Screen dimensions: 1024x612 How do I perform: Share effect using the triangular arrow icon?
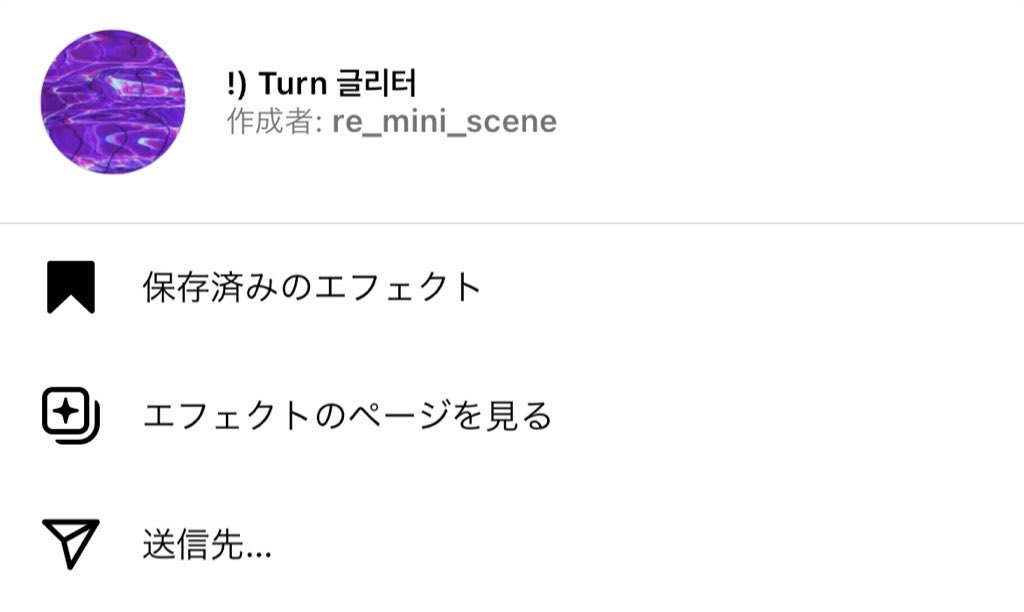71,543
